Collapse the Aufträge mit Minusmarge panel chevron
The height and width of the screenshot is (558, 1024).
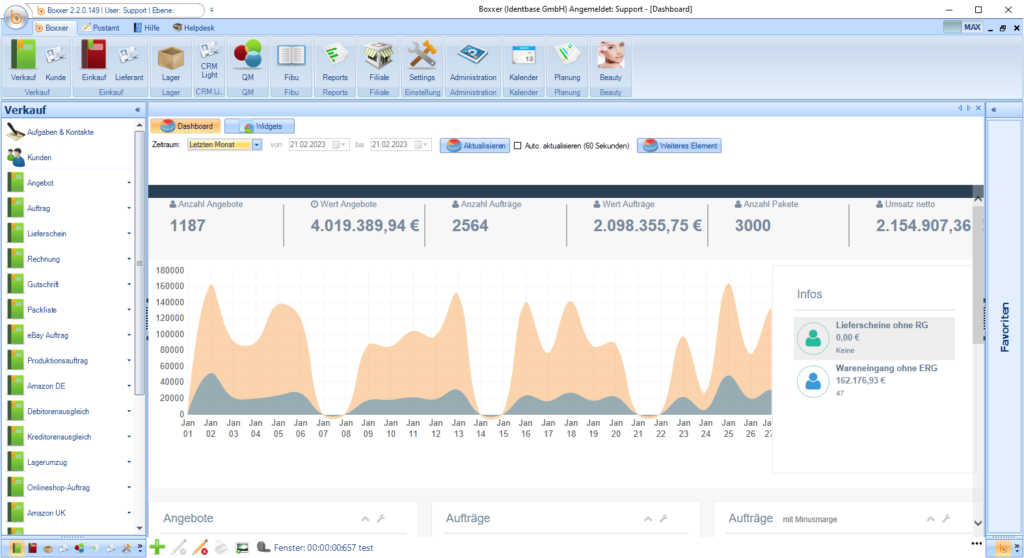931,519
